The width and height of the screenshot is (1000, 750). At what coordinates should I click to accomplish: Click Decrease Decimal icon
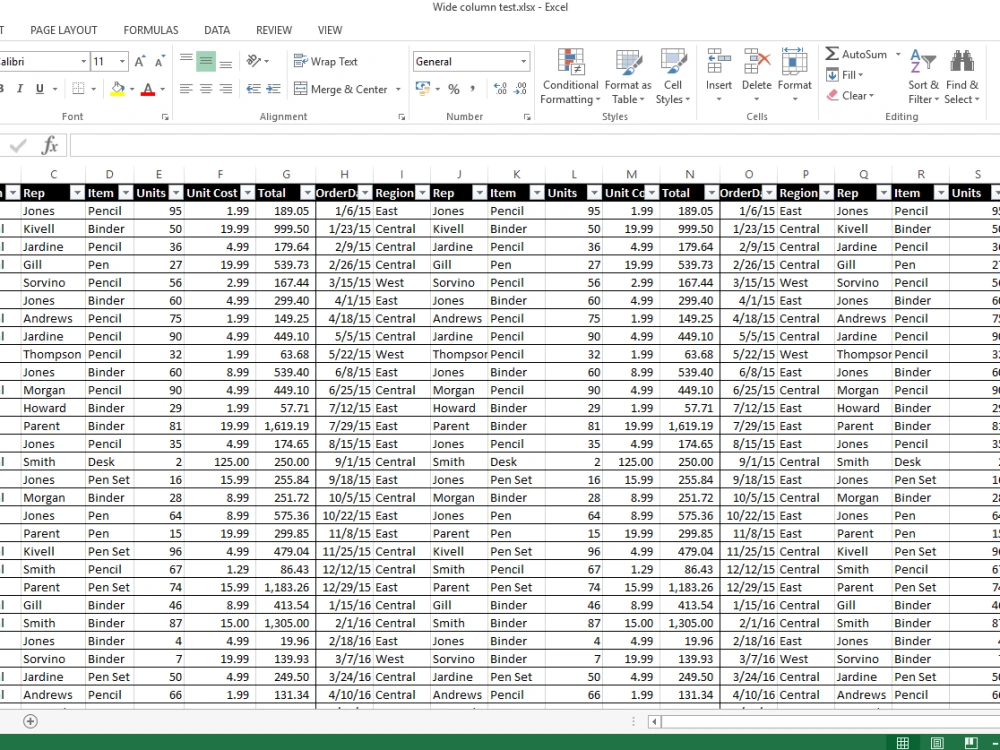[520, 89]
